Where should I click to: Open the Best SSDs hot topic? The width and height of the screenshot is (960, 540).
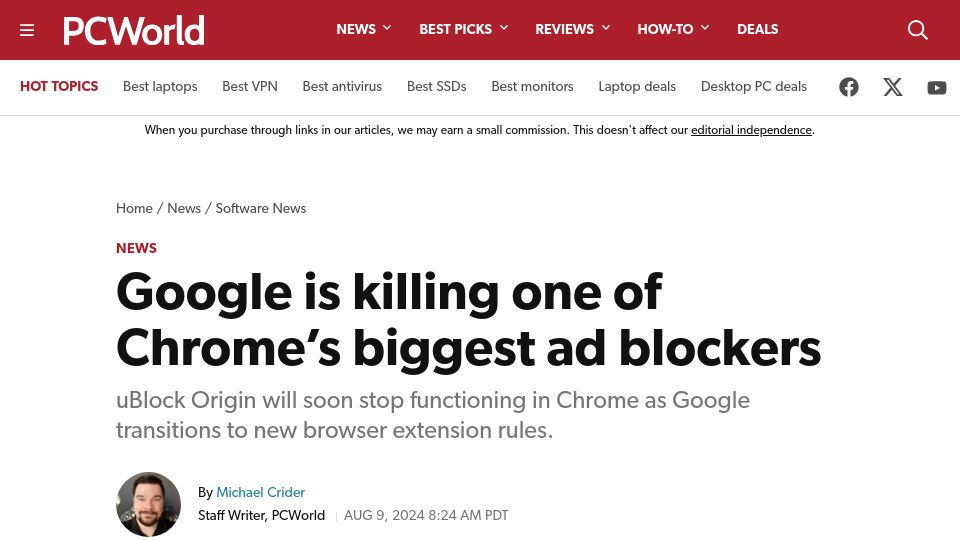[x=437, y=86]
